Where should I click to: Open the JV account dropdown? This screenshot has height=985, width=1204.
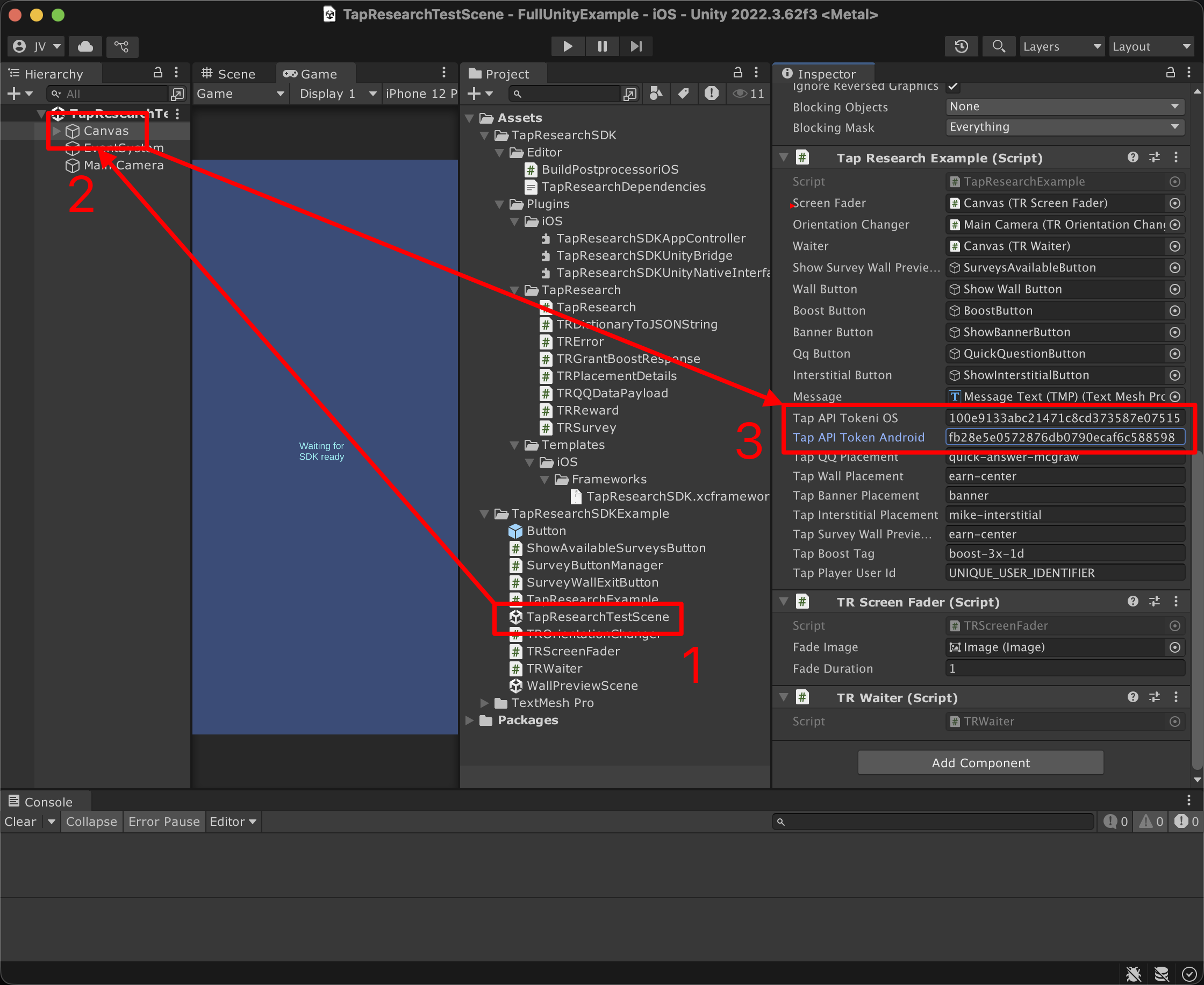coord(37,47)
